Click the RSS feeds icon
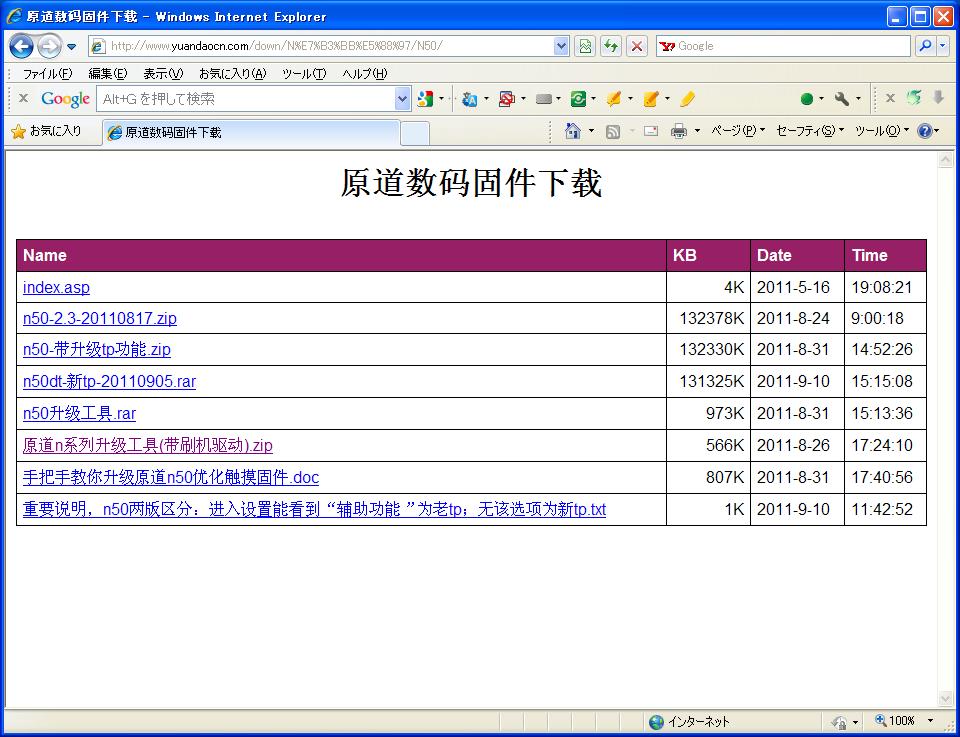This screenshot has width=960, height=737. (613, 131)
